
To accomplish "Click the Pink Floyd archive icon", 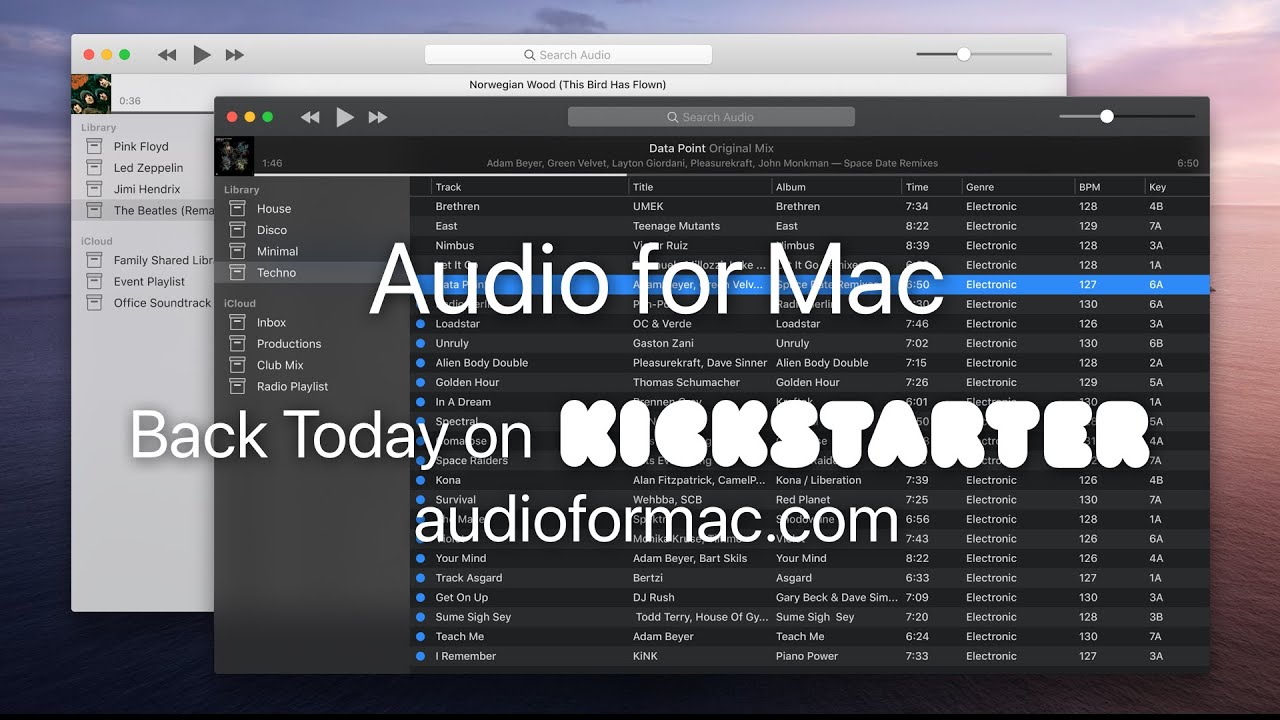I will pos(95,146).
